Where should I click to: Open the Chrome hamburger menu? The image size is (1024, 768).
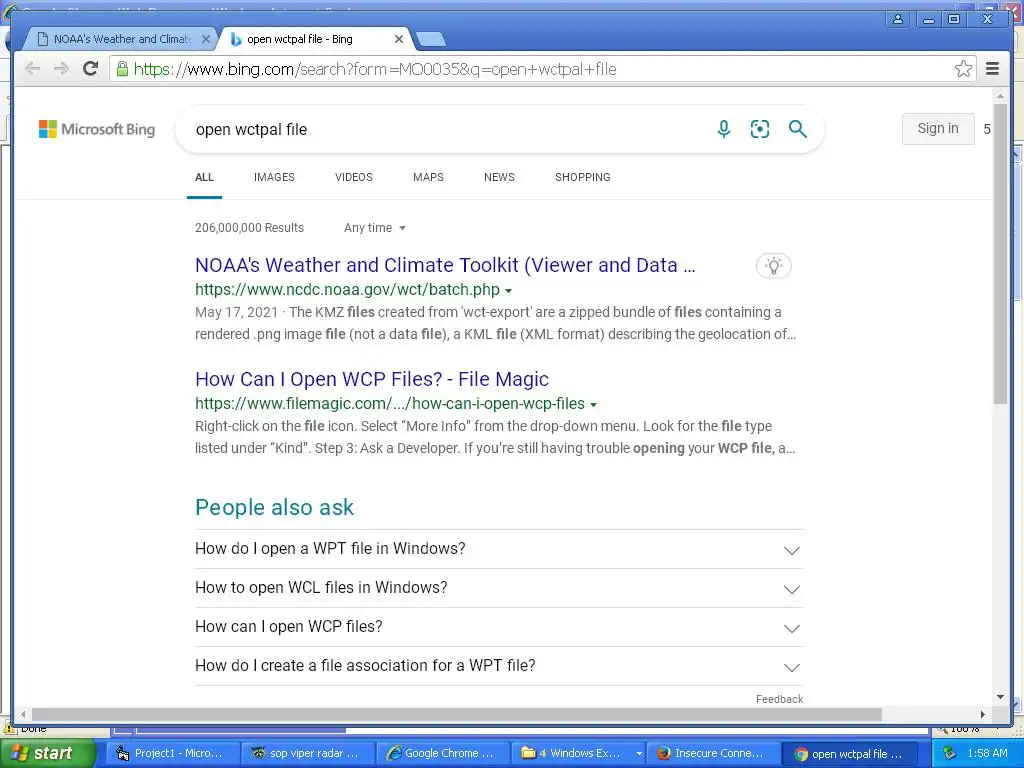(992, 69)
